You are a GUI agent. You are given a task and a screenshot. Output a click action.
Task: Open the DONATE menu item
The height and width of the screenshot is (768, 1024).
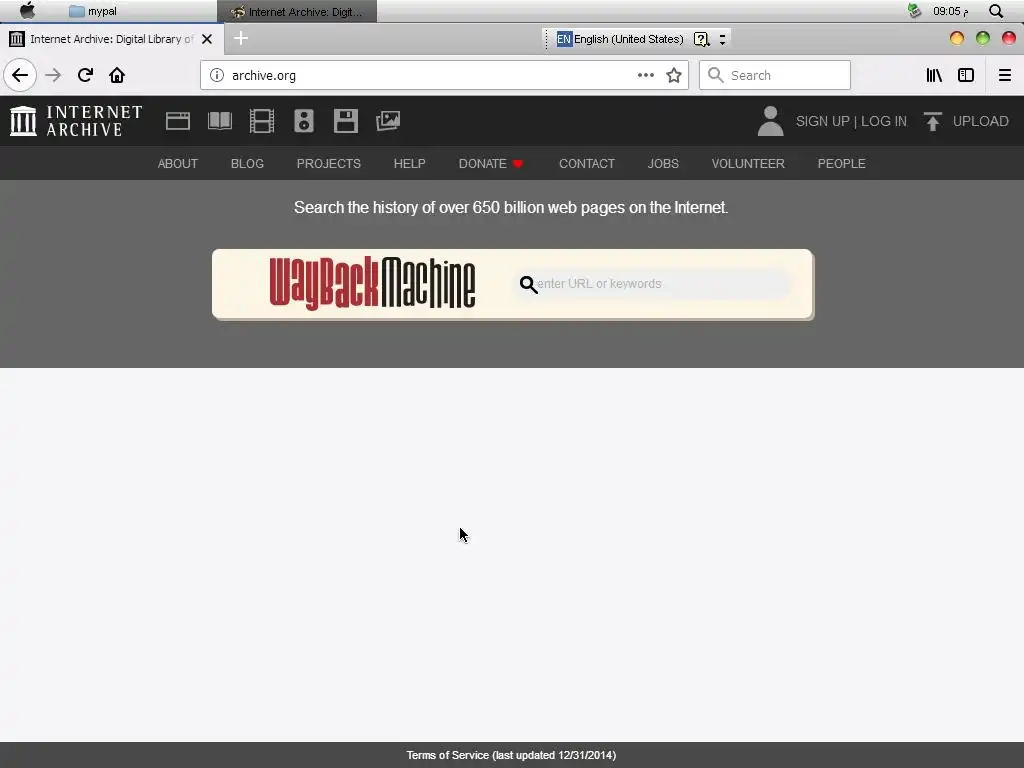[491, 164]
